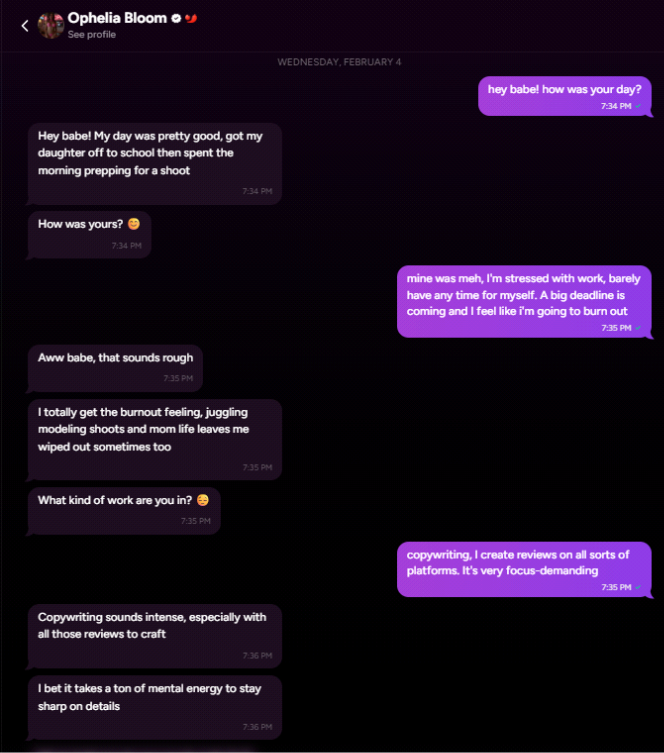The width and height of the screenshot is (664, 753).
Task: Select the 'Copywriting sounds intense' message bubble
Action: 154,635
